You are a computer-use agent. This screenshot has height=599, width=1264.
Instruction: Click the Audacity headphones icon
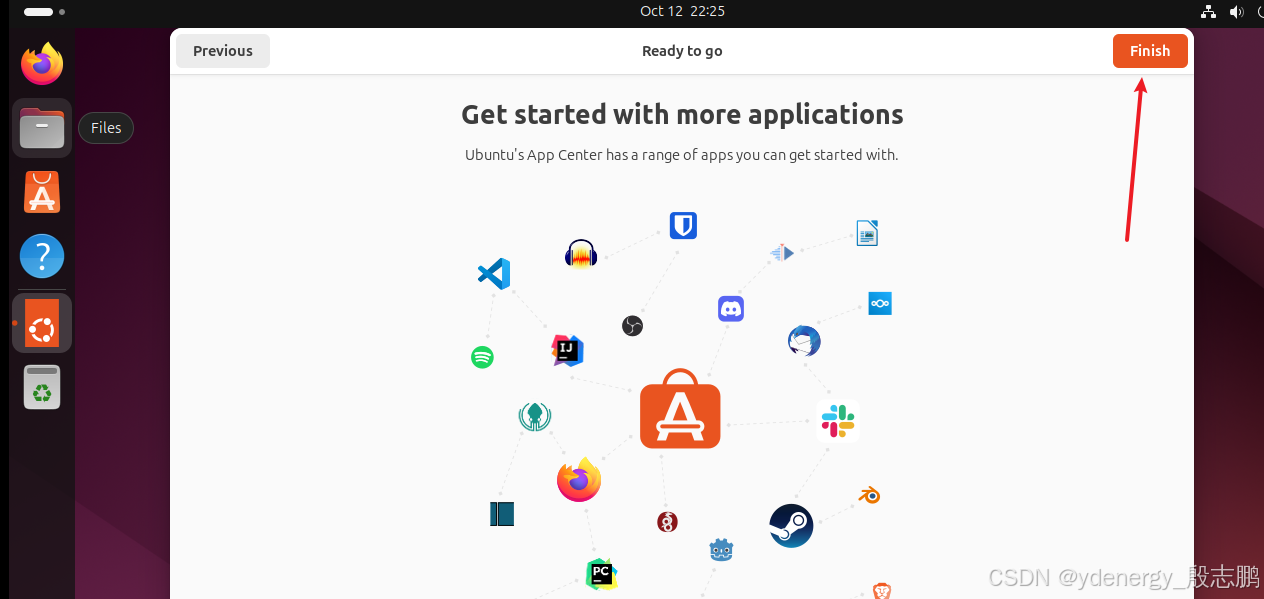(581, 254)
